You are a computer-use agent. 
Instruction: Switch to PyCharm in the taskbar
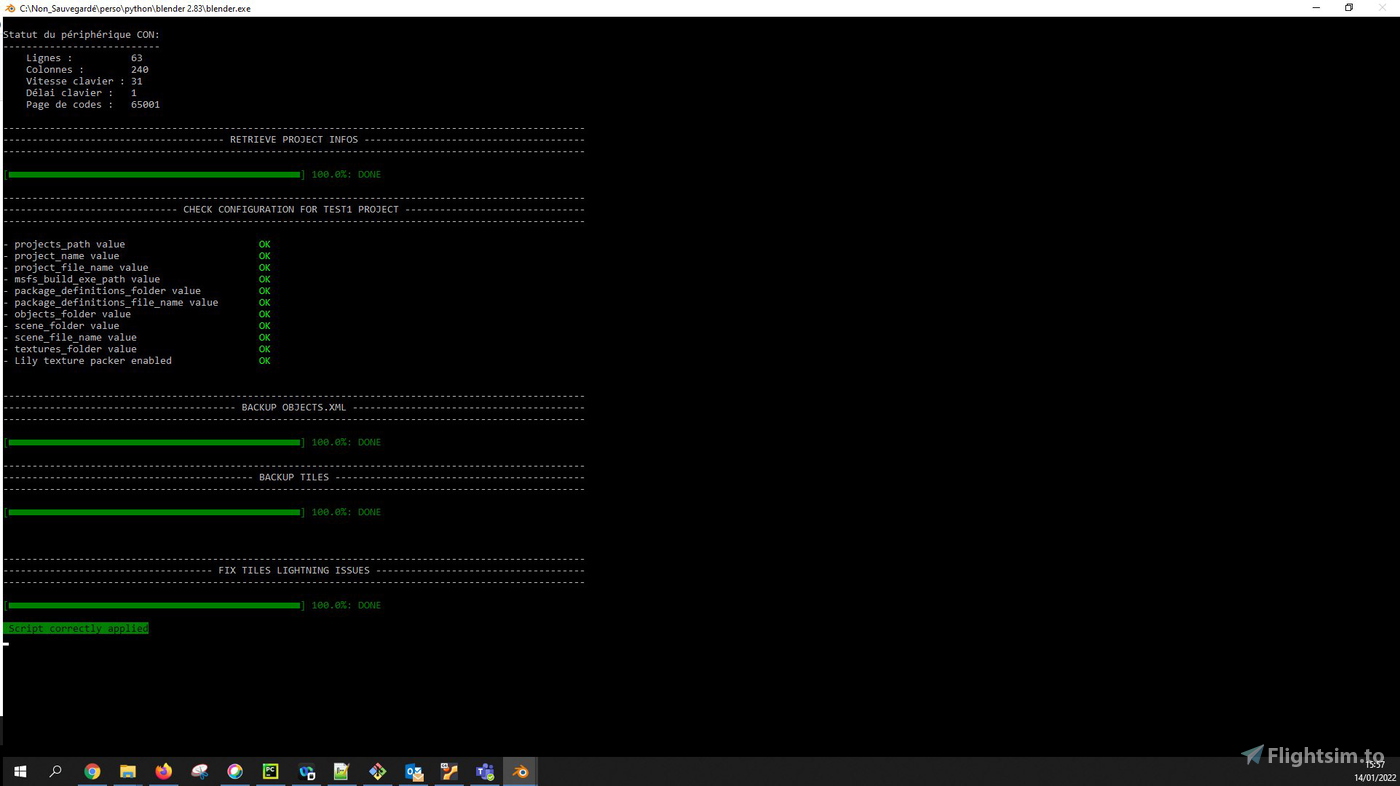point(271,771)
